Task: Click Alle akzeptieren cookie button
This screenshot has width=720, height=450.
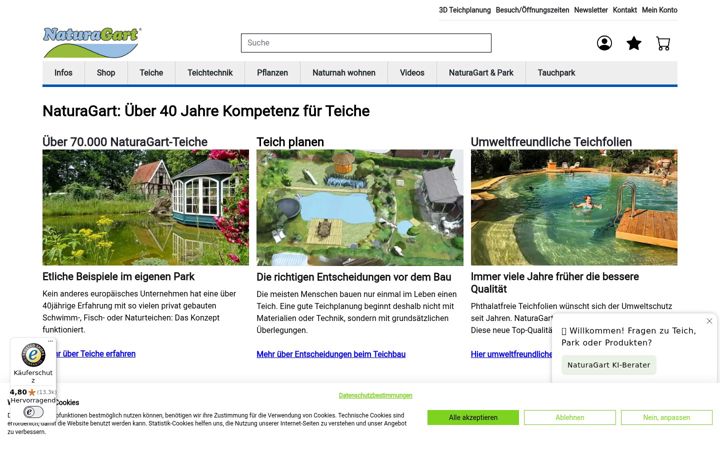Action: (x=473, y=417)
